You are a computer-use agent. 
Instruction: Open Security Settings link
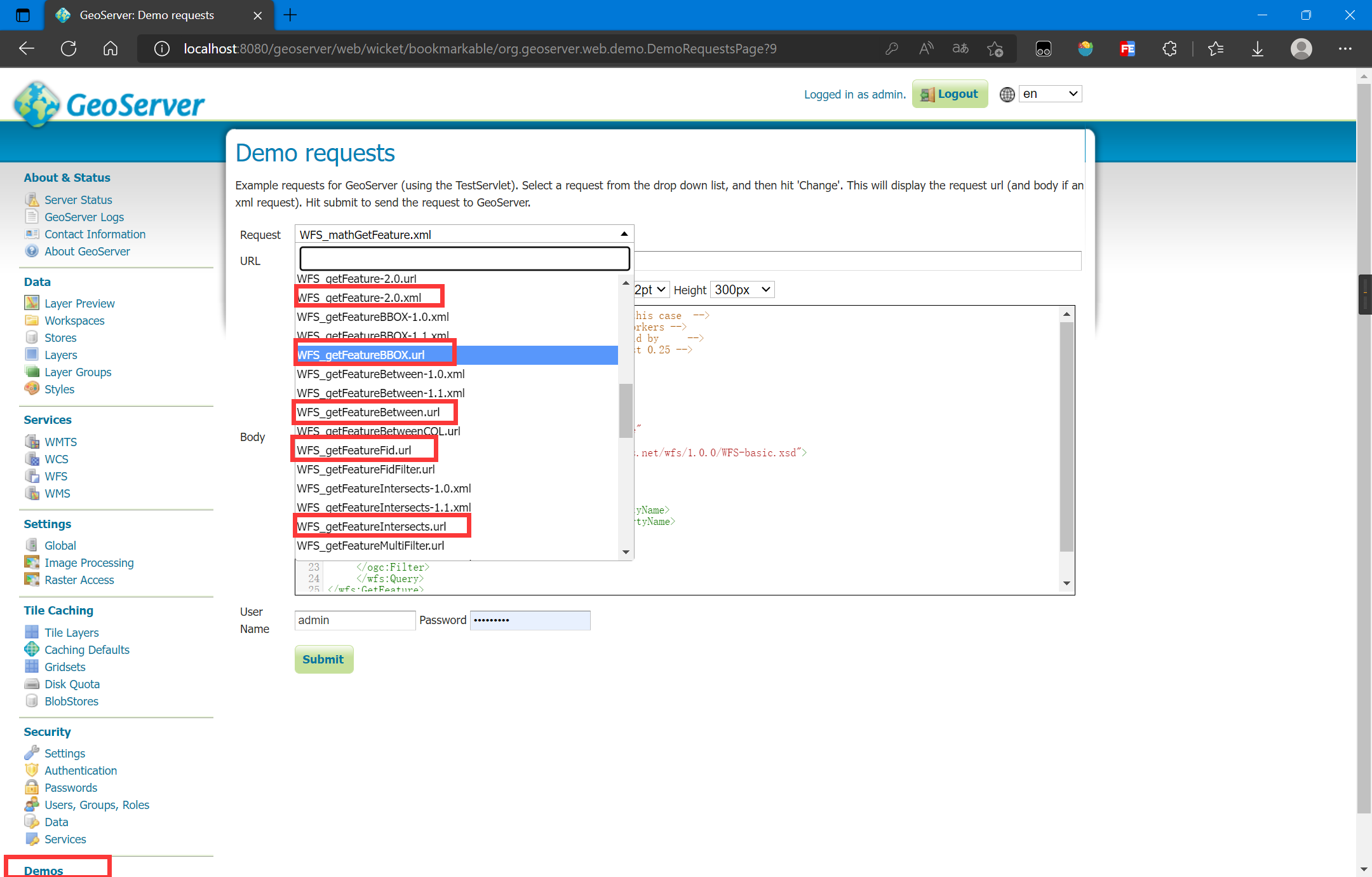point(65,753)
